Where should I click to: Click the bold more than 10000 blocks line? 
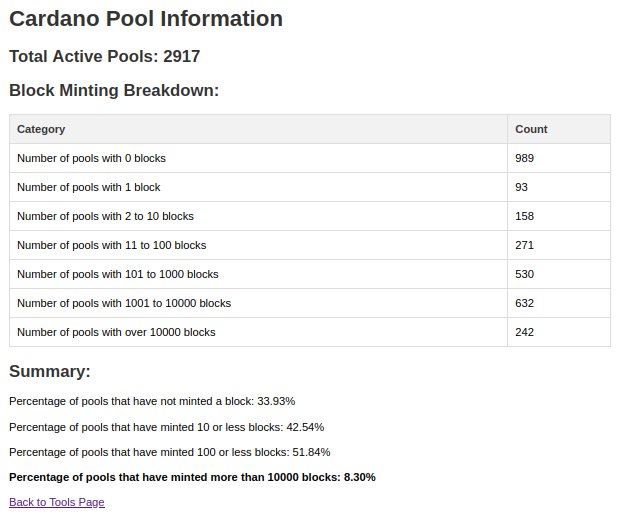[192, 477]
